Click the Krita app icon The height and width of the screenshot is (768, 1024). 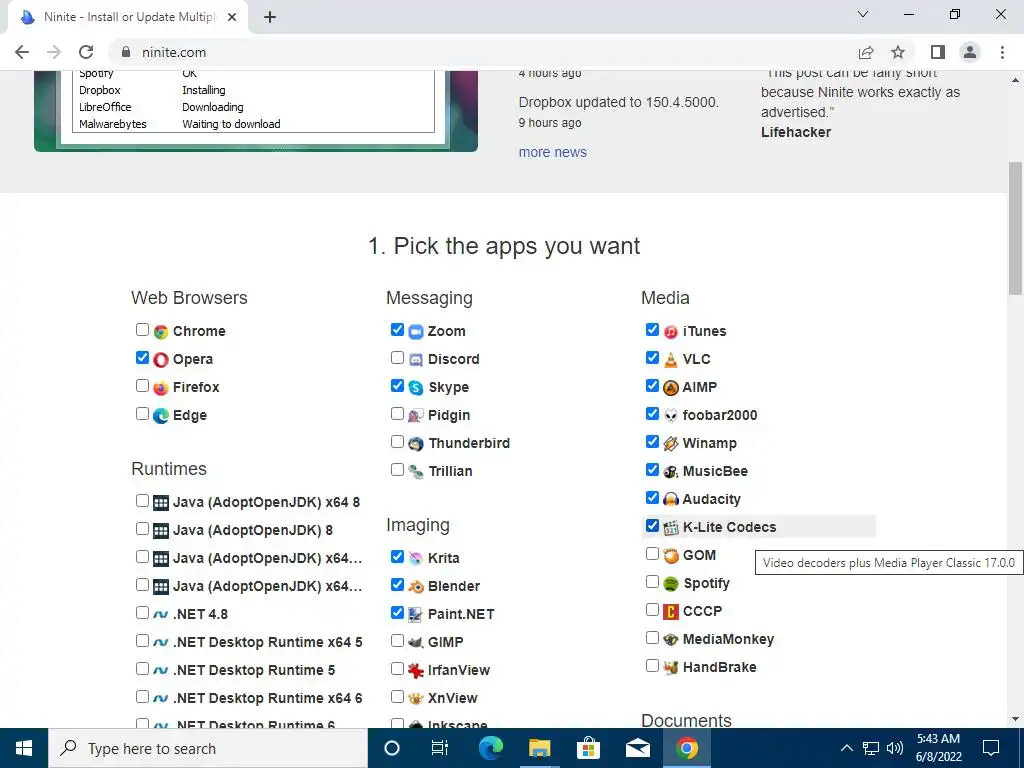click(416, 559)
